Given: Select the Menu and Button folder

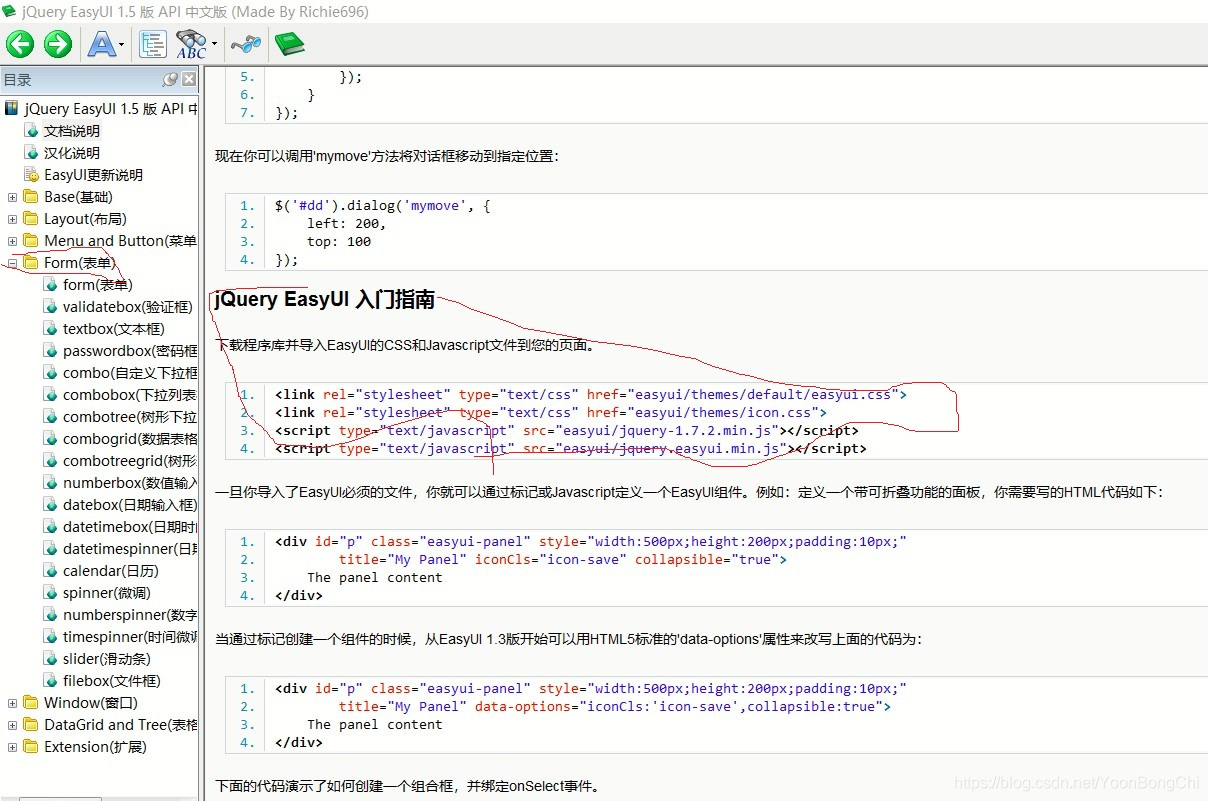Looking at the screenshot, I should 120,241.
